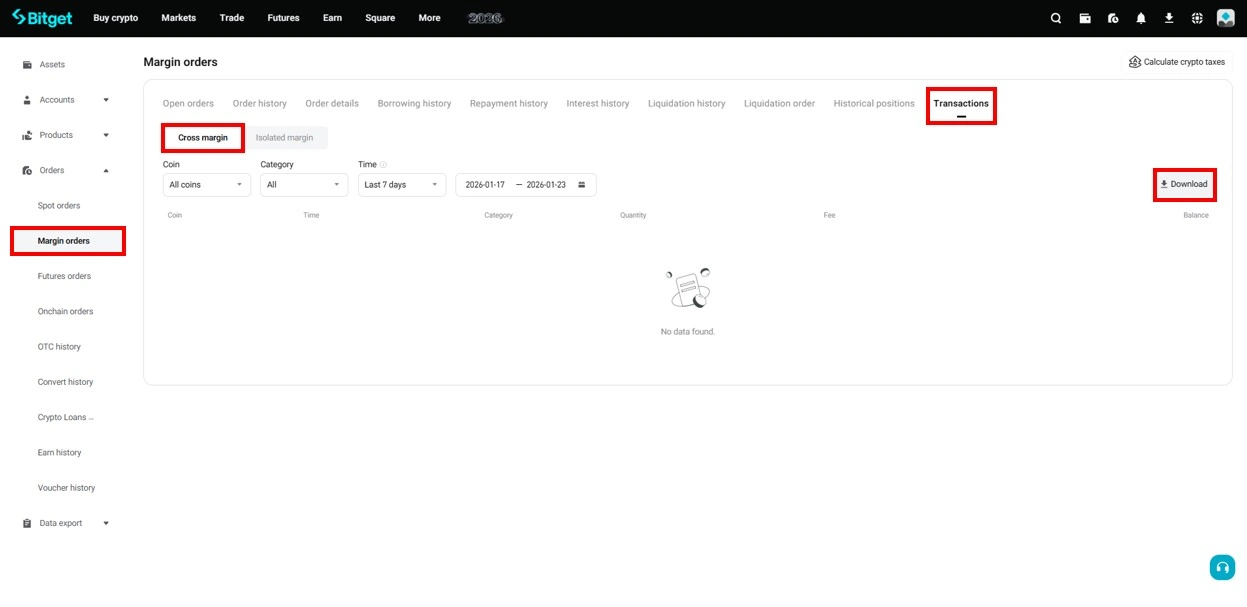This screenshot has height=607, width=1247.
Task: Expand the Products sidebar section
Action: 66,135
